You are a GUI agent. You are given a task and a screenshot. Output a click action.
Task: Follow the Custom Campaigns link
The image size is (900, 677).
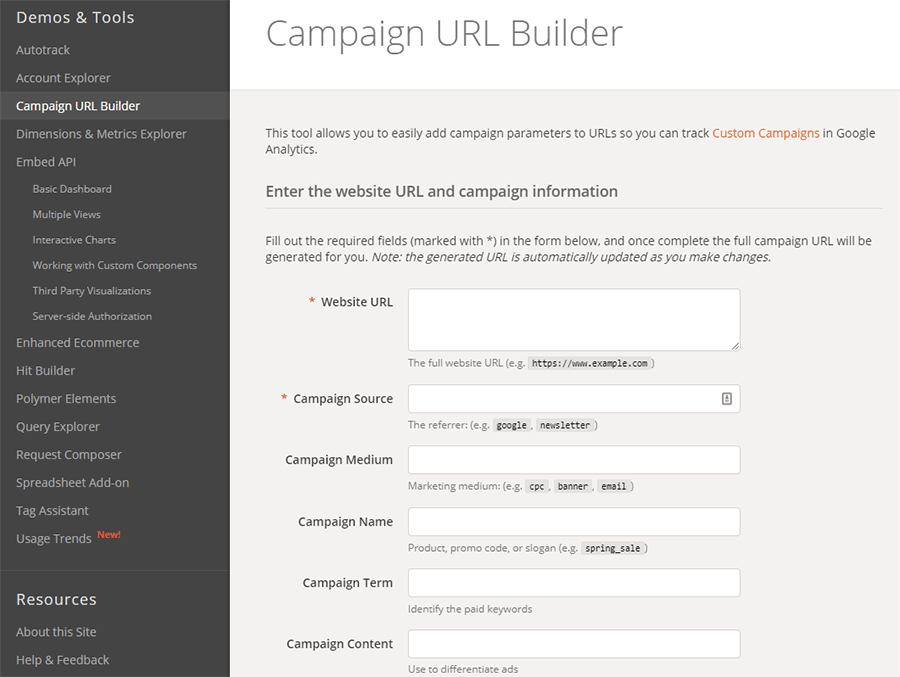pos(766,133)
